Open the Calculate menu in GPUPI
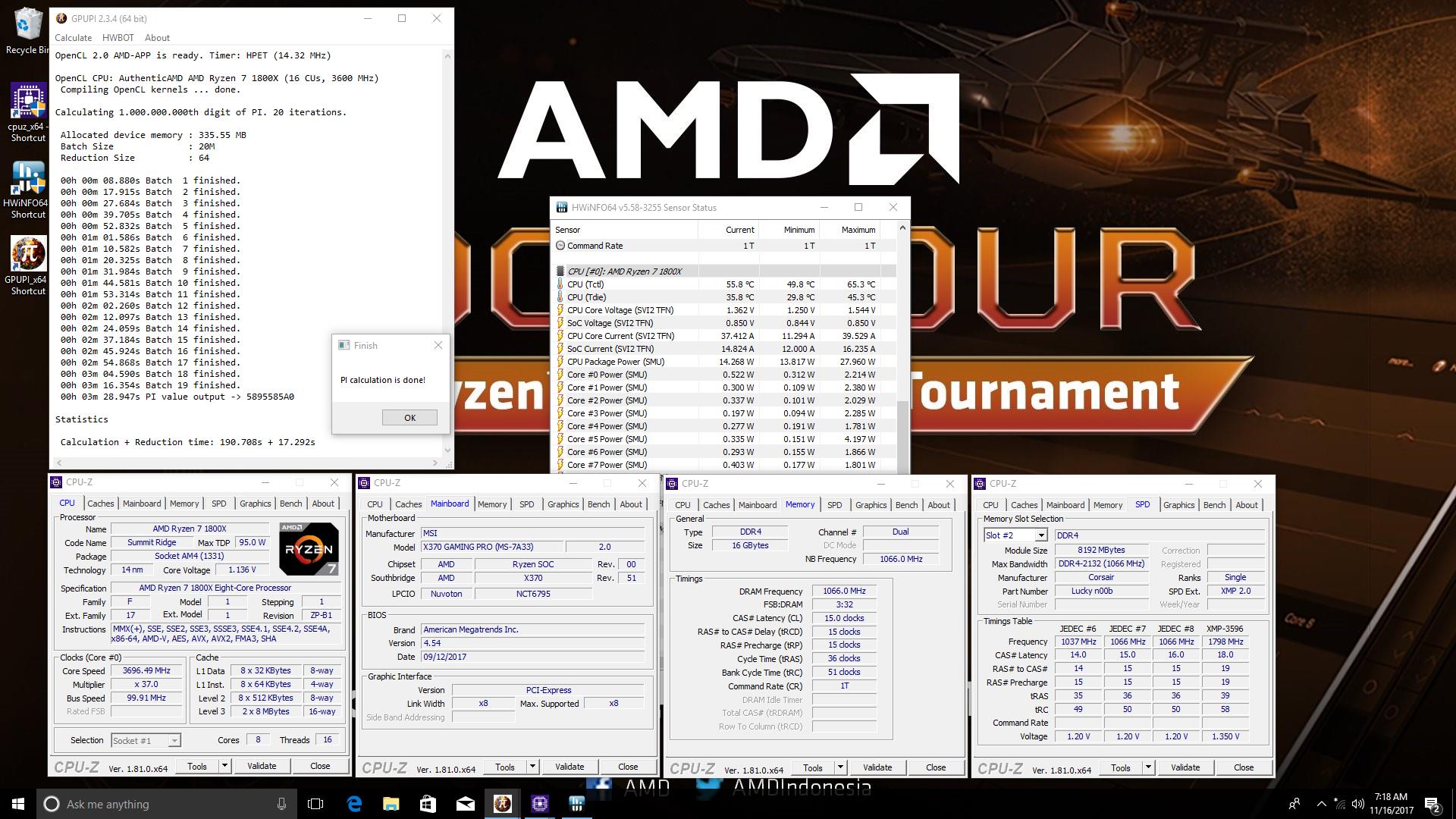Viewport: 1456px width, 819px height. (74, 38)
